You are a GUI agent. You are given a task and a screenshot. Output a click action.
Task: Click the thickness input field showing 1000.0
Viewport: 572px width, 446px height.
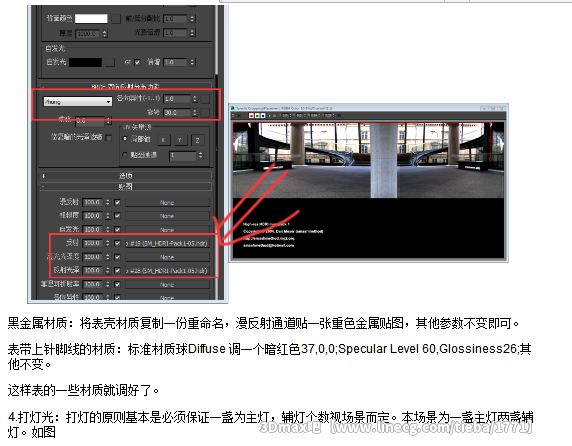click(89, 34)
